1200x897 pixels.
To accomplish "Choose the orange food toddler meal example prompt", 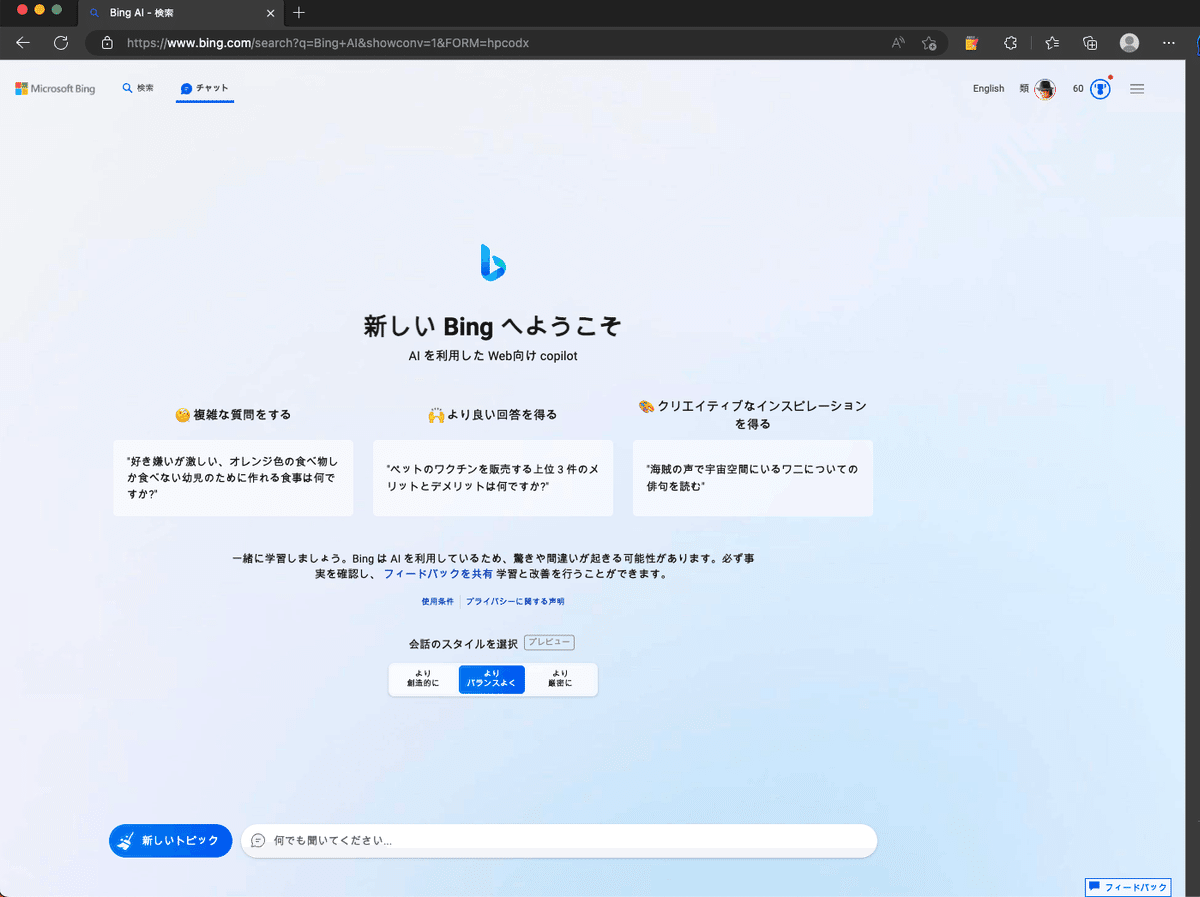I will (x=233, y=478).
